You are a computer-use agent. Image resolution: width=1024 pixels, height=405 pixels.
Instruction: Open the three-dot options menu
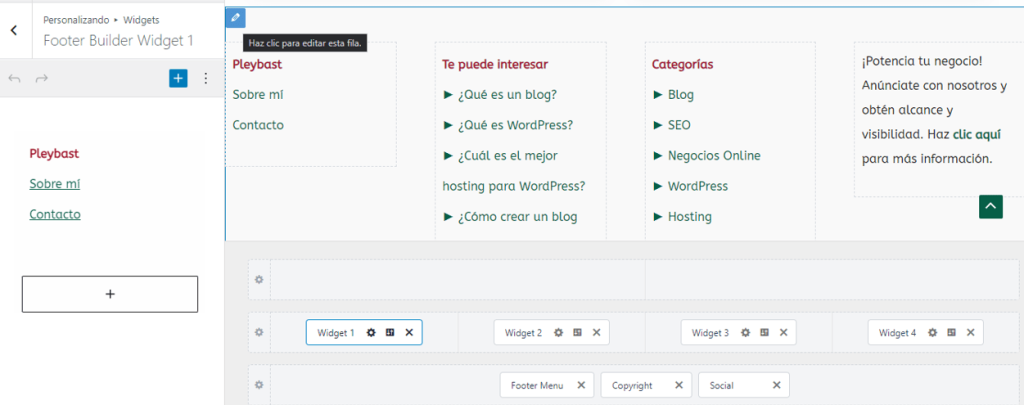click(x=206, y=78)
